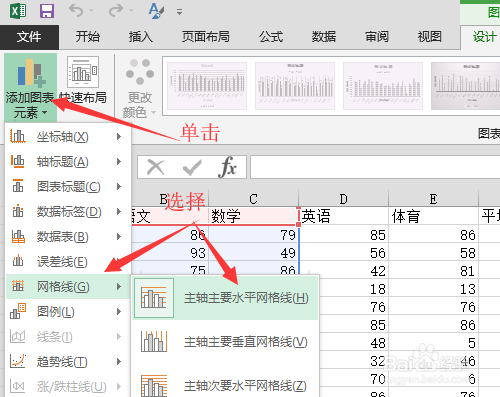Open Insert Function with the fx button
This screenshot has width=500, height=397.
click(x=228, y=166)
